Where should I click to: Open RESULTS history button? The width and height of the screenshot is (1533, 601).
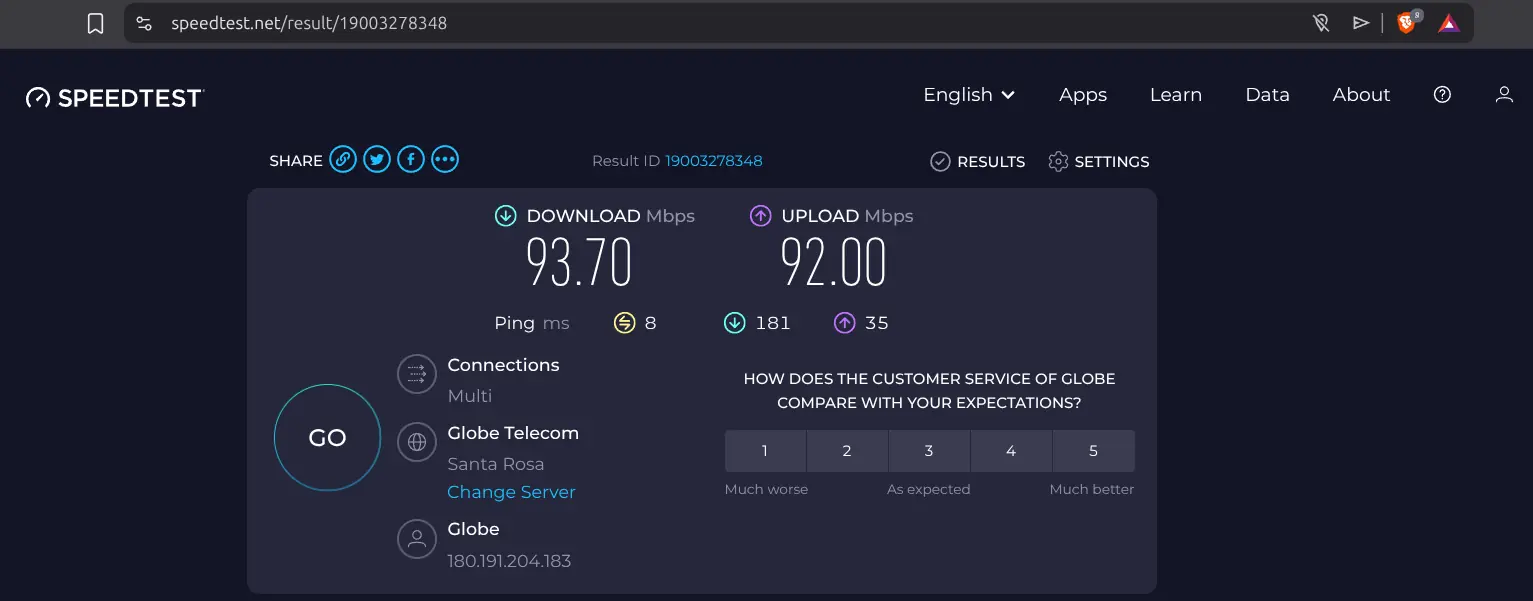pos(977,161)
